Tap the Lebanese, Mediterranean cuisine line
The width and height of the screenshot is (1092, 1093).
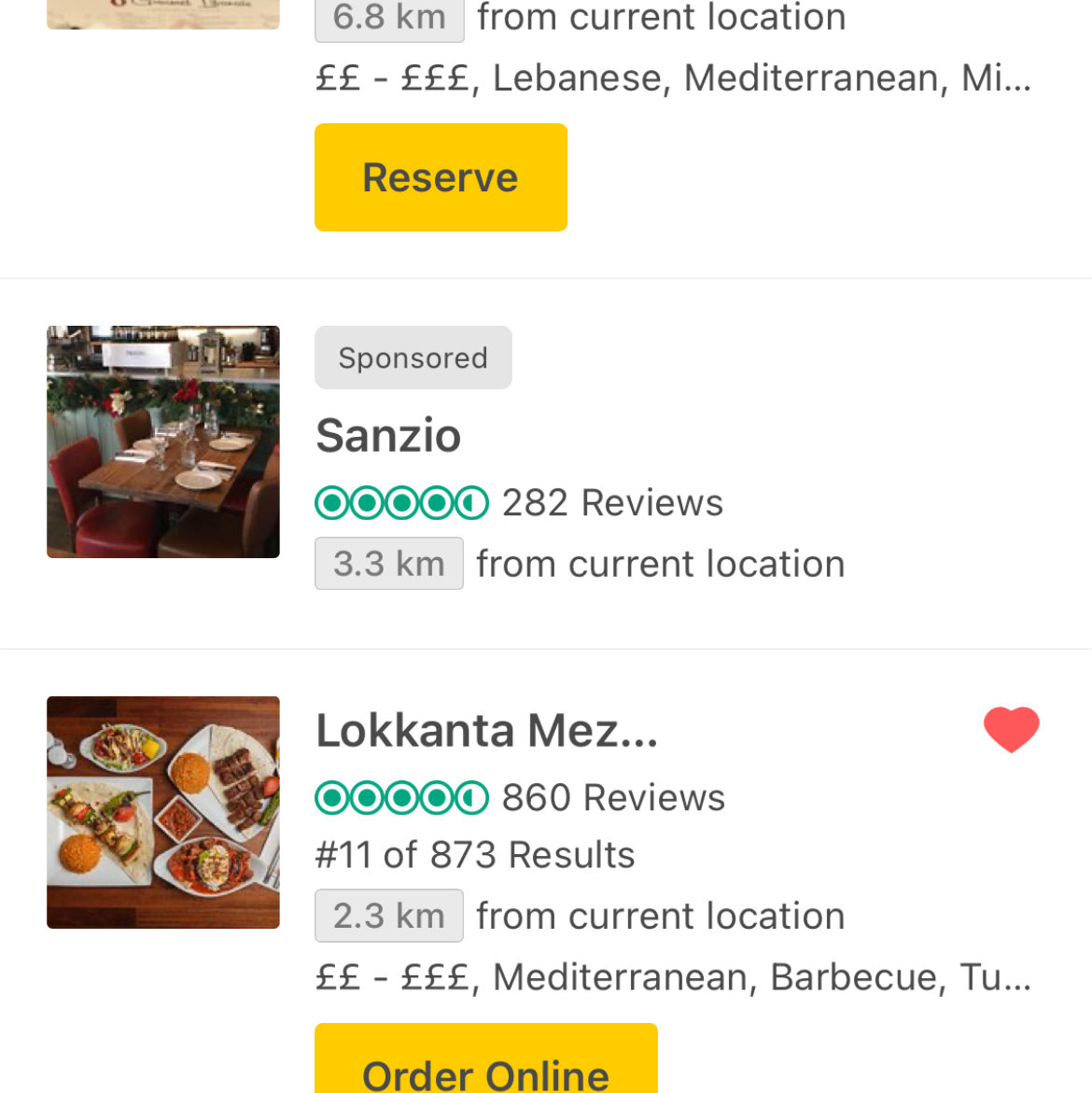pos(672,78)
